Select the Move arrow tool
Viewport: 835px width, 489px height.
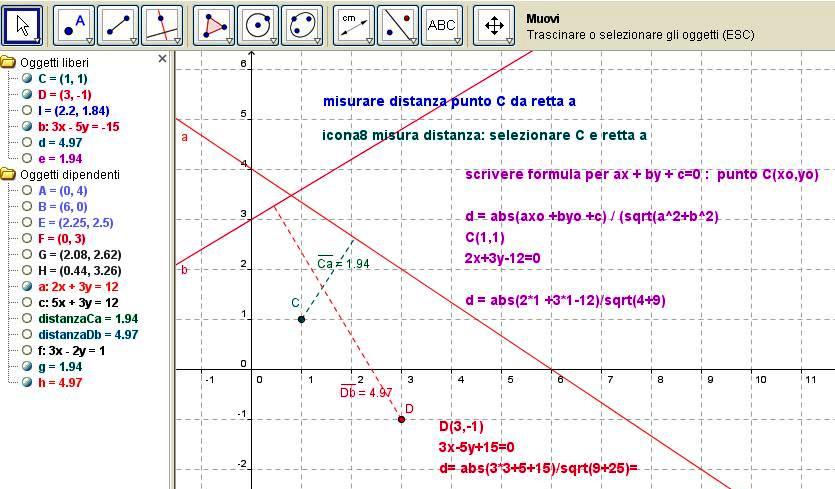click(22, 25)
